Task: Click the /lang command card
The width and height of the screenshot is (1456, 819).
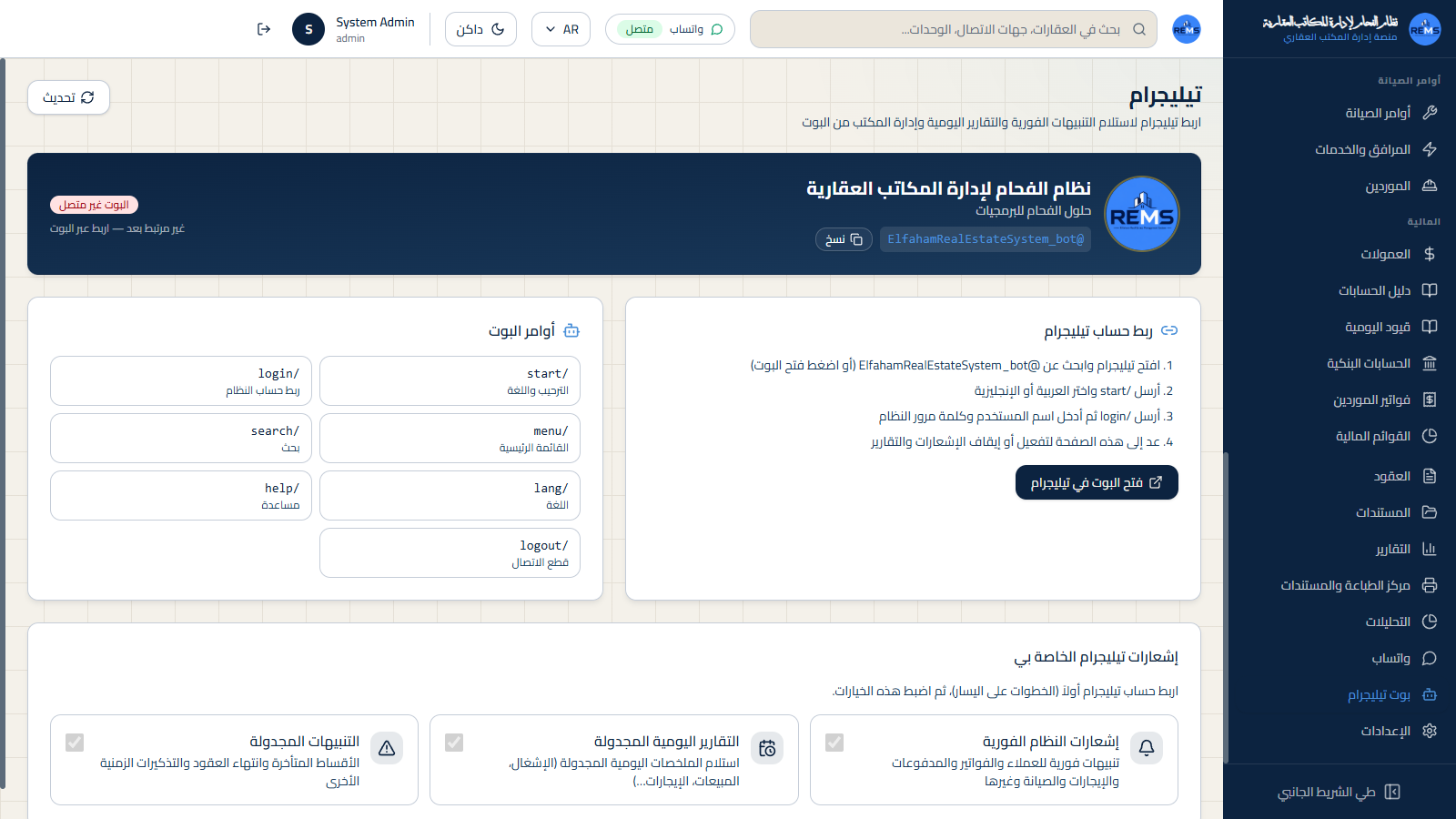Action: (450, 495)
